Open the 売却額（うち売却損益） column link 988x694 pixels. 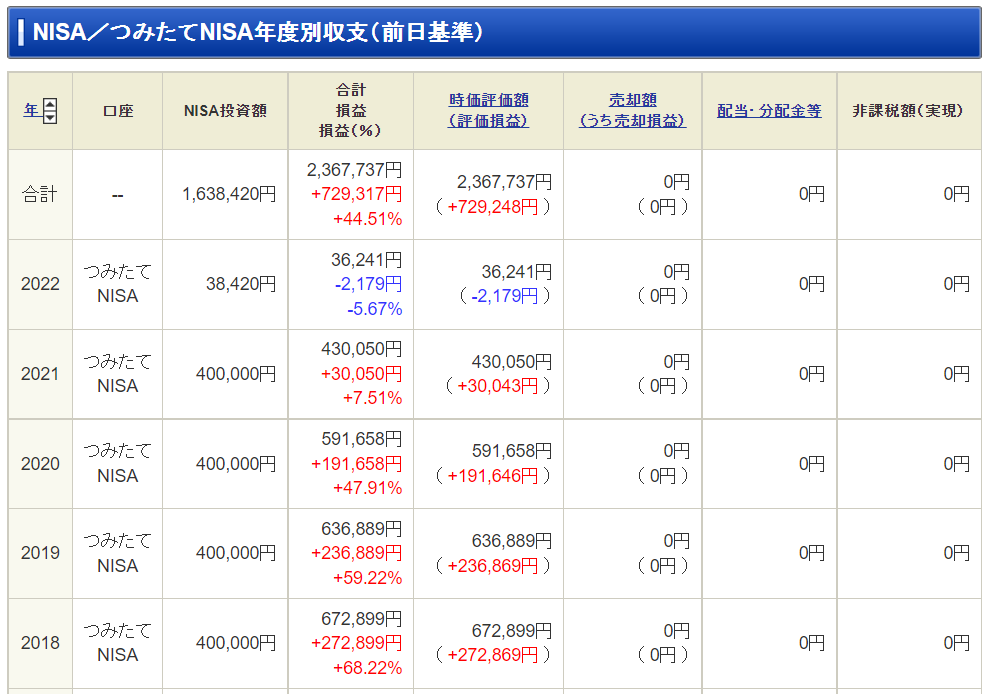point(632,110)
